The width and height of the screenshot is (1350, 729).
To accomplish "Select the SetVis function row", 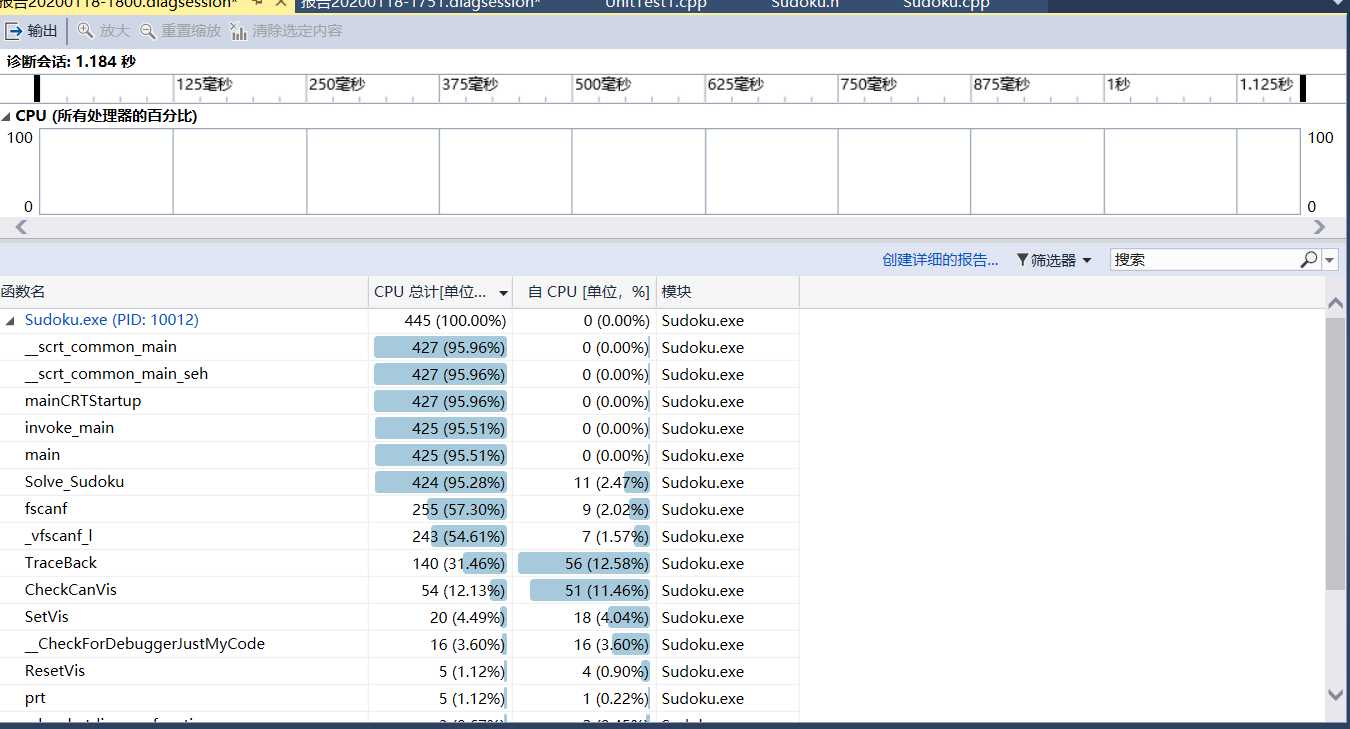I will (400, 618).
